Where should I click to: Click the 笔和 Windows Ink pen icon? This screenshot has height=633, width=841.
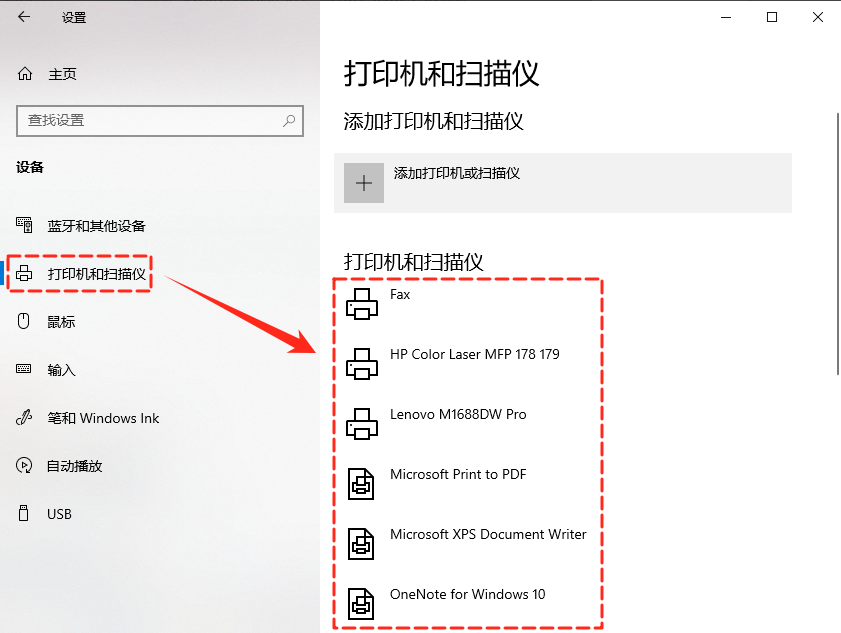(24, 417)
